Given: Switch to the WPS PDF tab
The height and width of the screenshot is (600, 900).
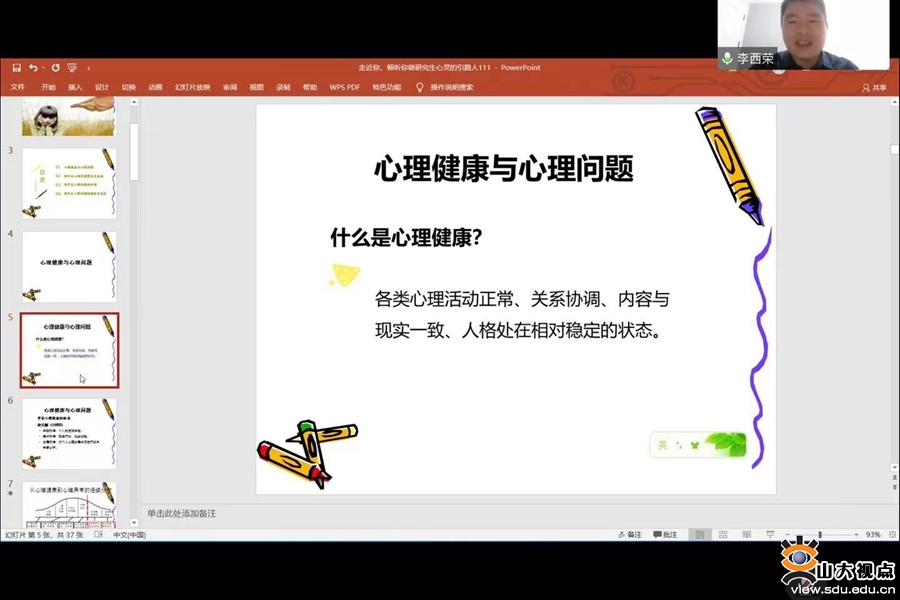Looking at the screenshot, I should [x=343, y=88].
